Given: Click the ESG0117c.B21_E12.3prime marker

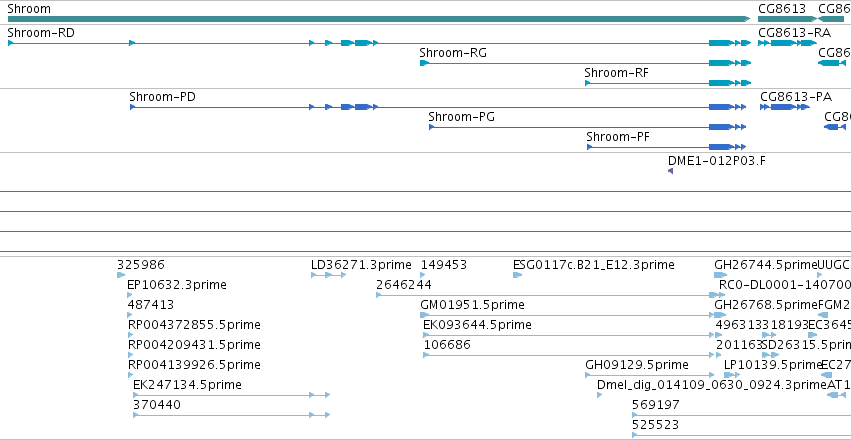Looking at the screenshot, I should (x=517, y=275).
